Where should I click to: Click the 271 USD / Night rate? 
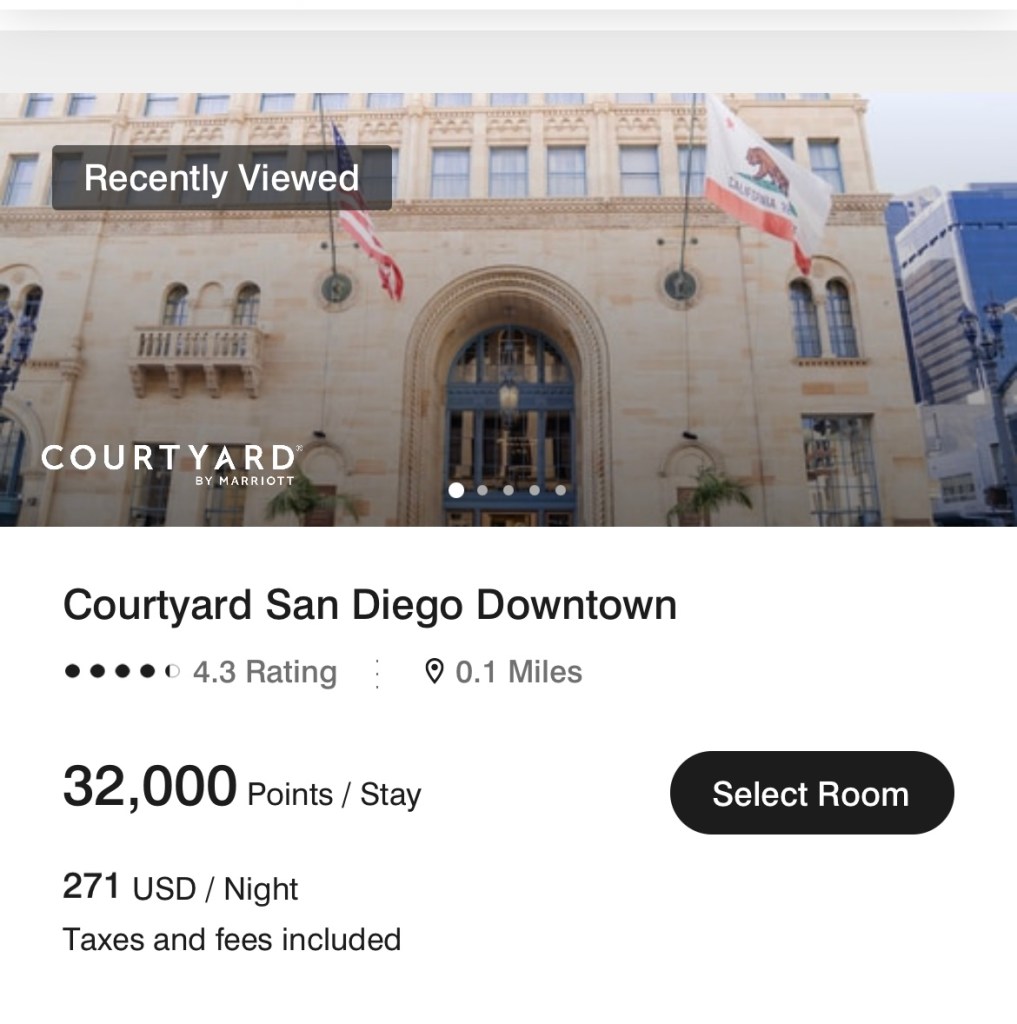pyautogui.click(x=180, y=888)
